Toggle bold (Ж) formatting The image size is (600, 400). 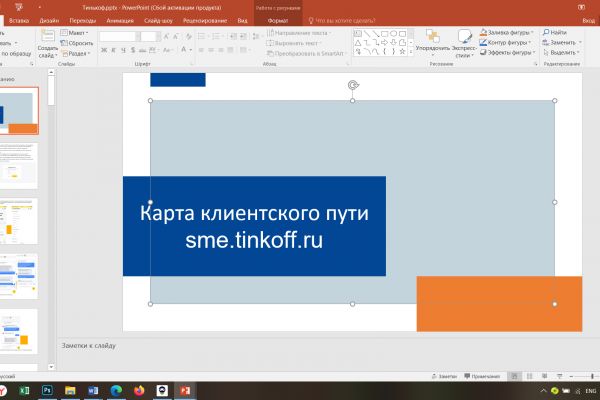coord(104,50)
